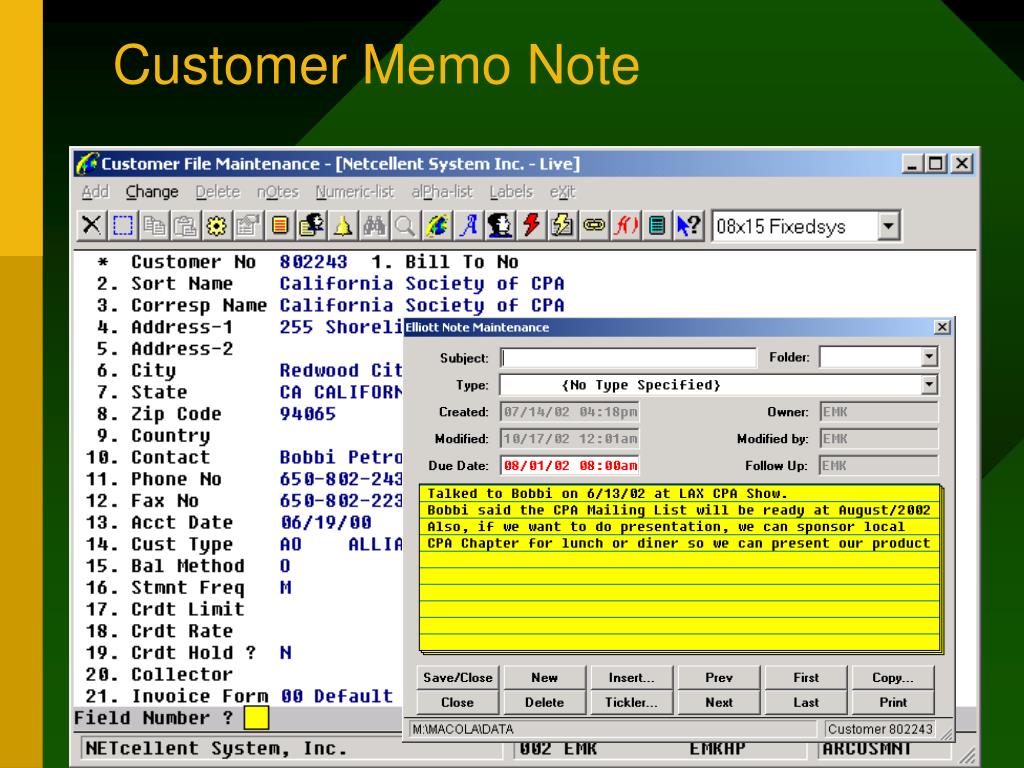Click the arrow question mark help icon

[688, 225]
